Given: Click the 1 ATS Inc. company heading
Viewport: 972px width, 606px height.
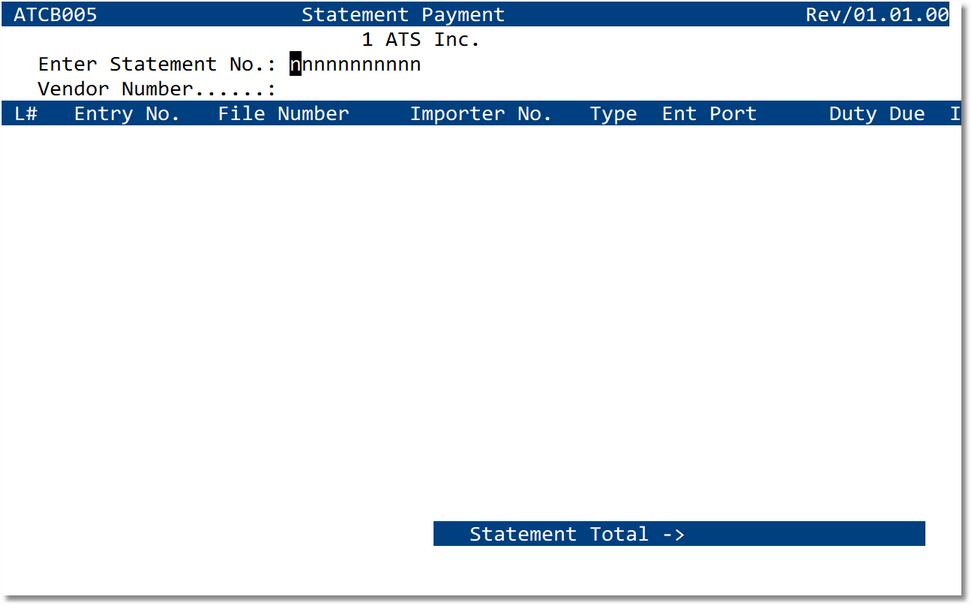Looking at the screenshot, I should pos(421,39).
